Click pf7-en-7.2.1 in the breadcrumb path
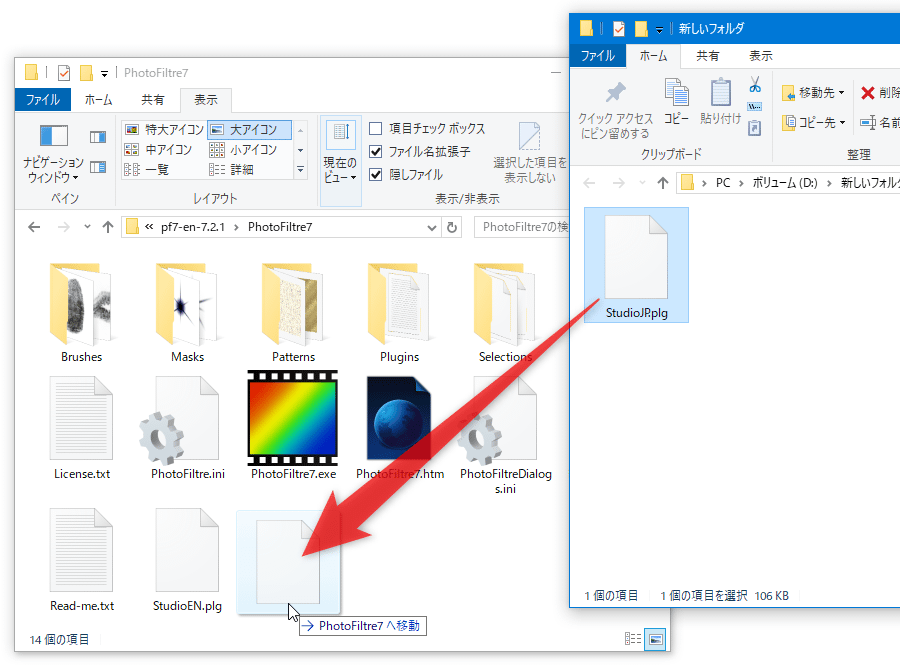This screenshot has height=668, width=900. 193,227
